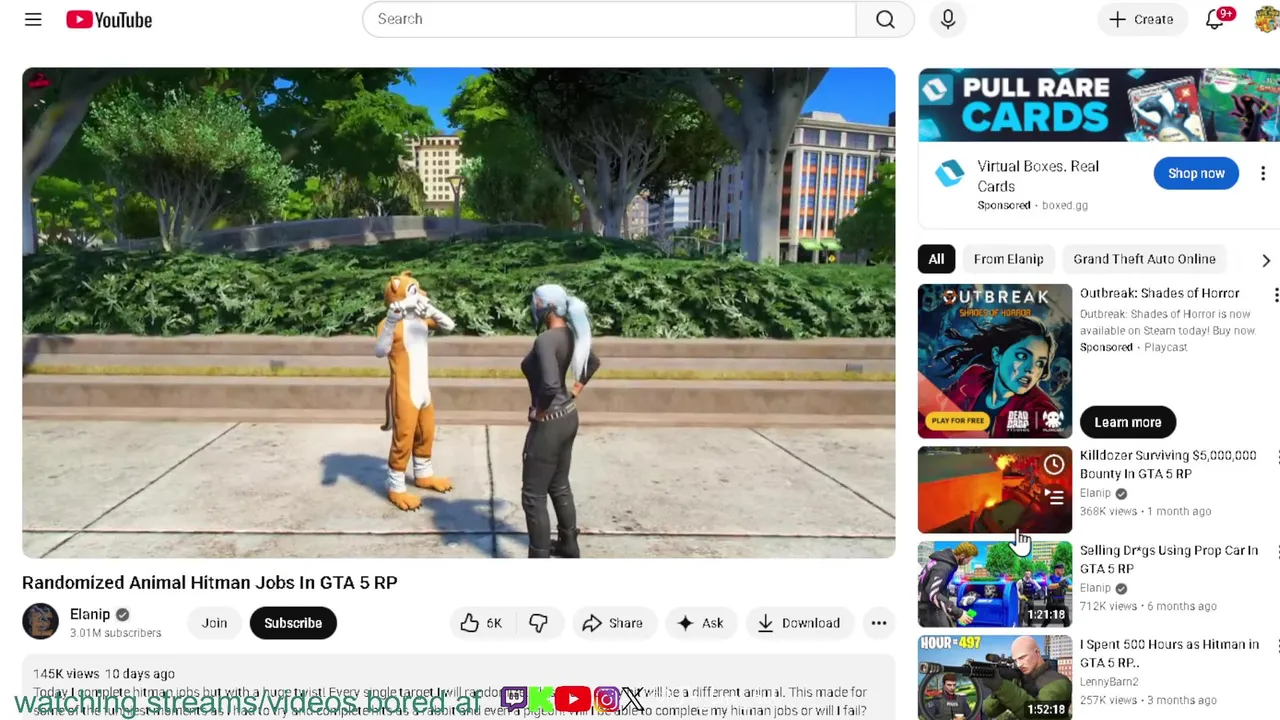Open I Spent 500 Hours as Hitman title
This screenshot has width=1280, height=720.
(x=1169, y=653)
